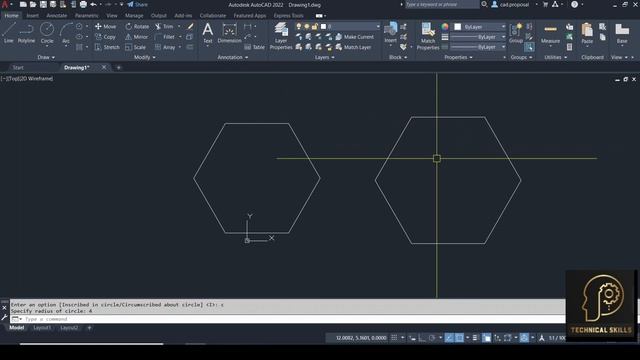The image size is (640, 360).
Task: Click the Plot printer icon
Action: click(83, 4)
